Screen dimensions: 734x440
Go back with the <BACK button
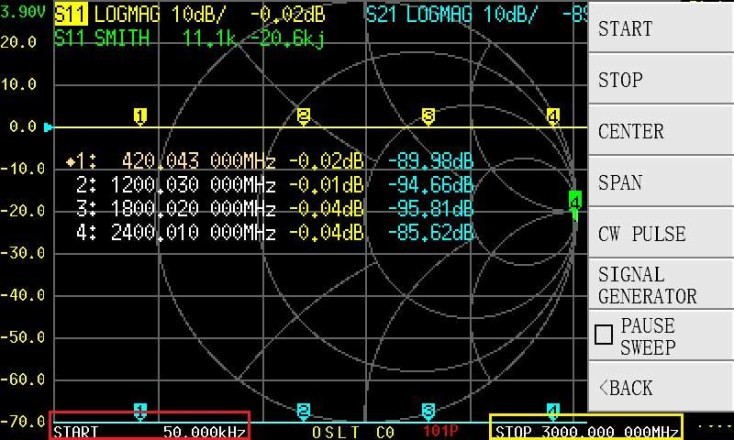point(661,387)
